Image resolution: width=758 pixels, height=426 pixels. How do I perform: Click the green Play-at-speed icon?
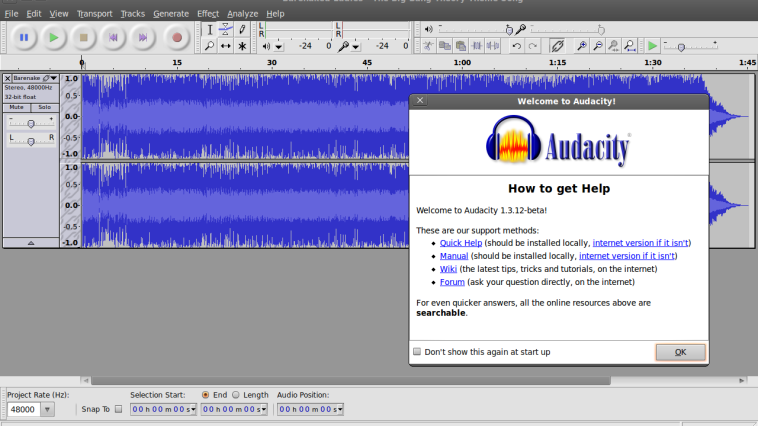pos(652,46)
